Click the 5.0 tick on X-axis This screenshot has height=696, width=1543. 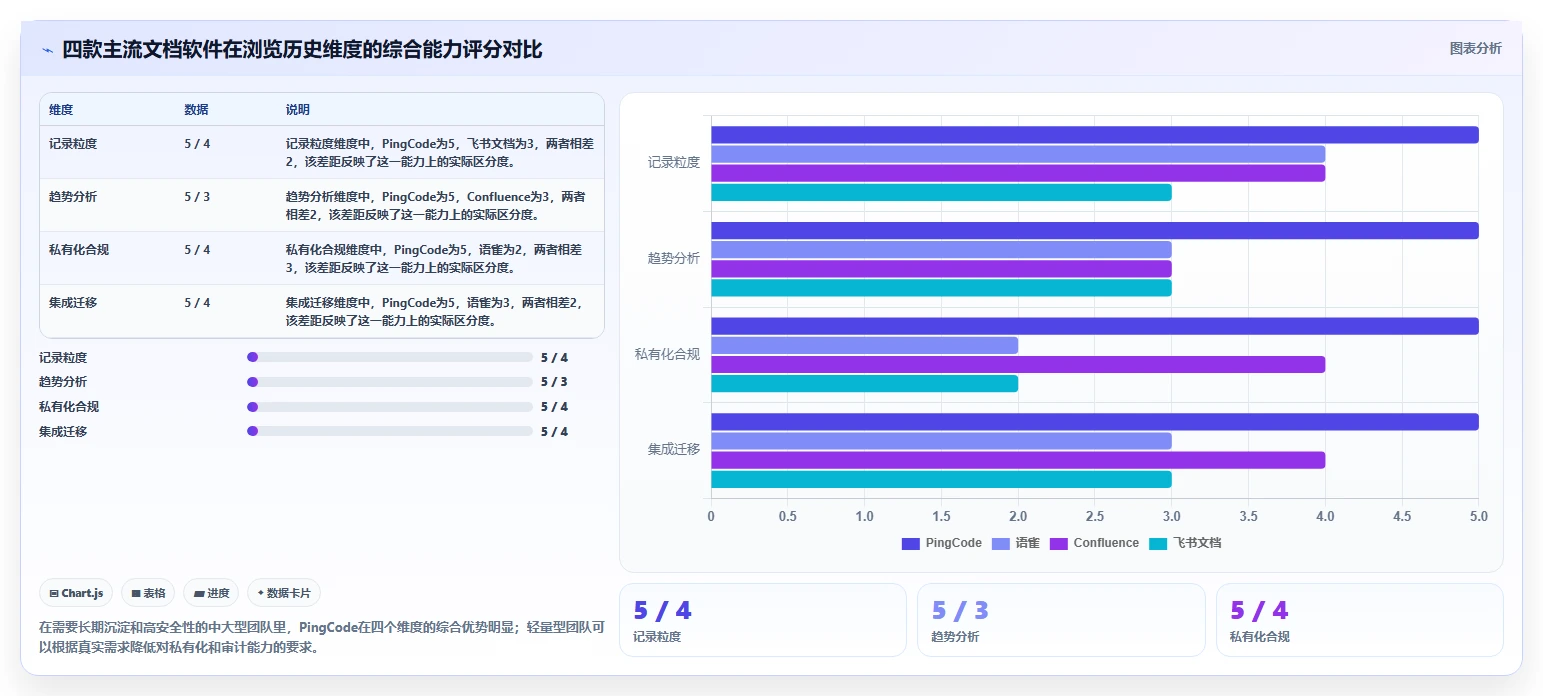(1478, 516)
